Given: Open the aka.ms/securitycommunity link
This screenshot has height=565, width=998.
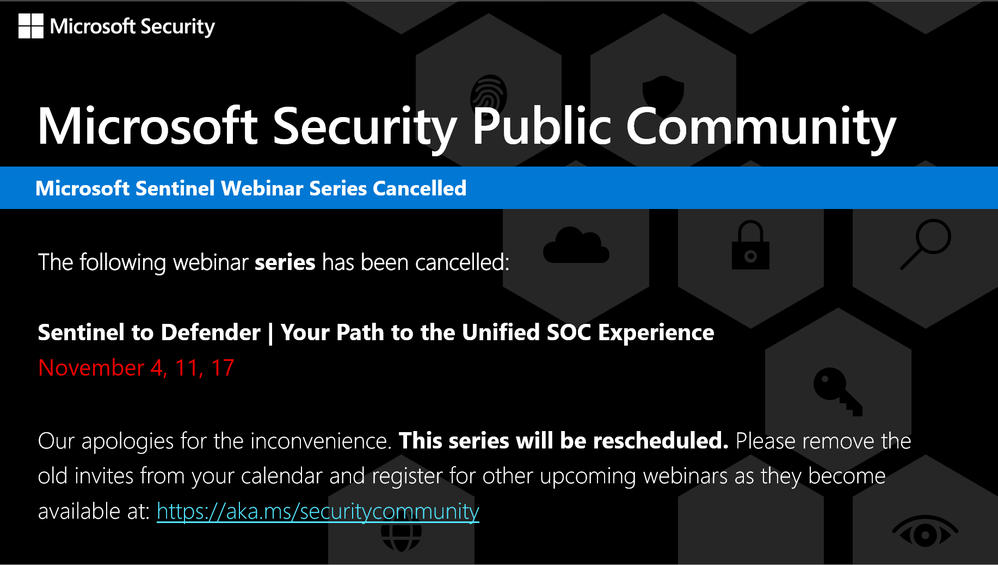Looking at the screenshot, I should 318,511.
